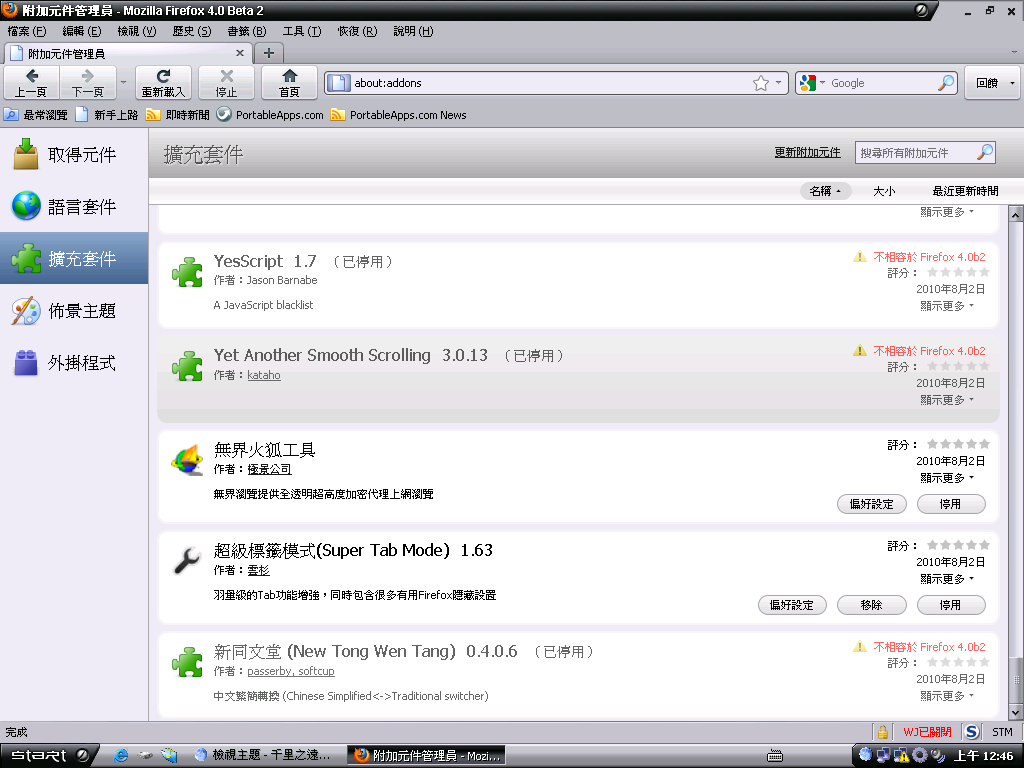Open the back/forward history dropdown arrow

tap(123, 83)
